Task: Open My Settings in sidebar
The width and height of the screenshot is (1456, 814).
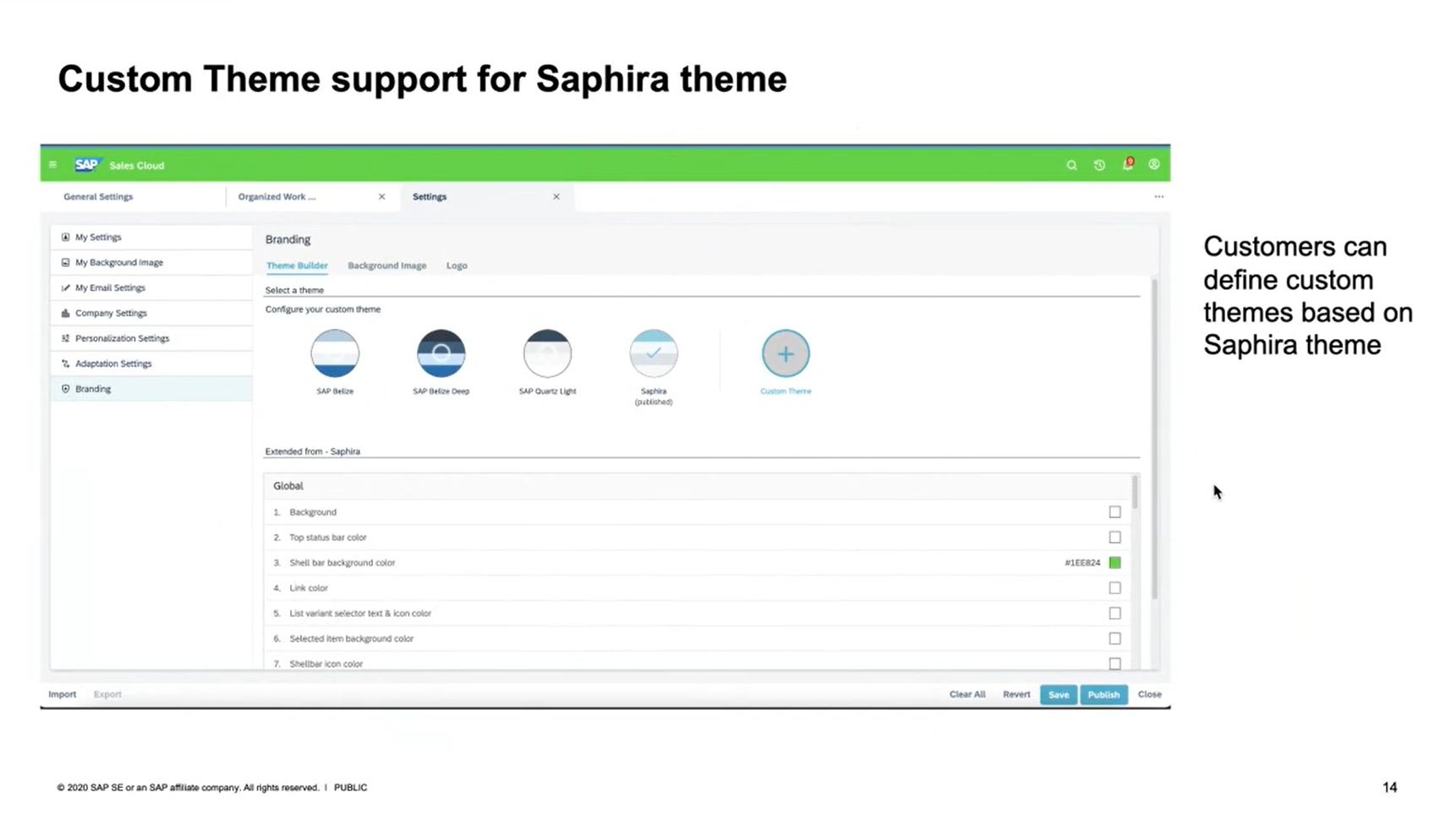Action: 151,238
